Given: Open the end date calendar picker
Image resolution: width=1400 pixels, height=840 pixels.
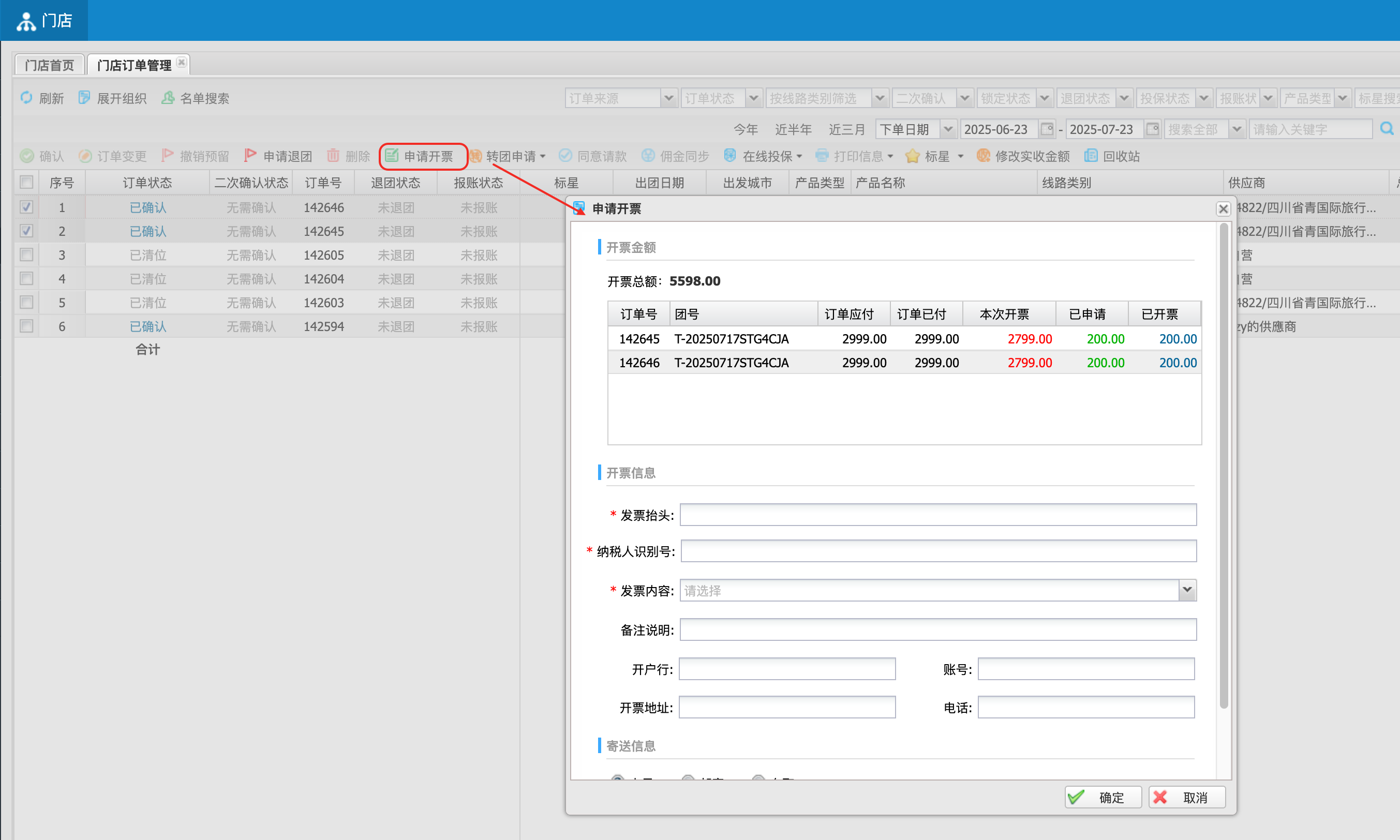Looking at the screenshot, I should (1152, 129).
